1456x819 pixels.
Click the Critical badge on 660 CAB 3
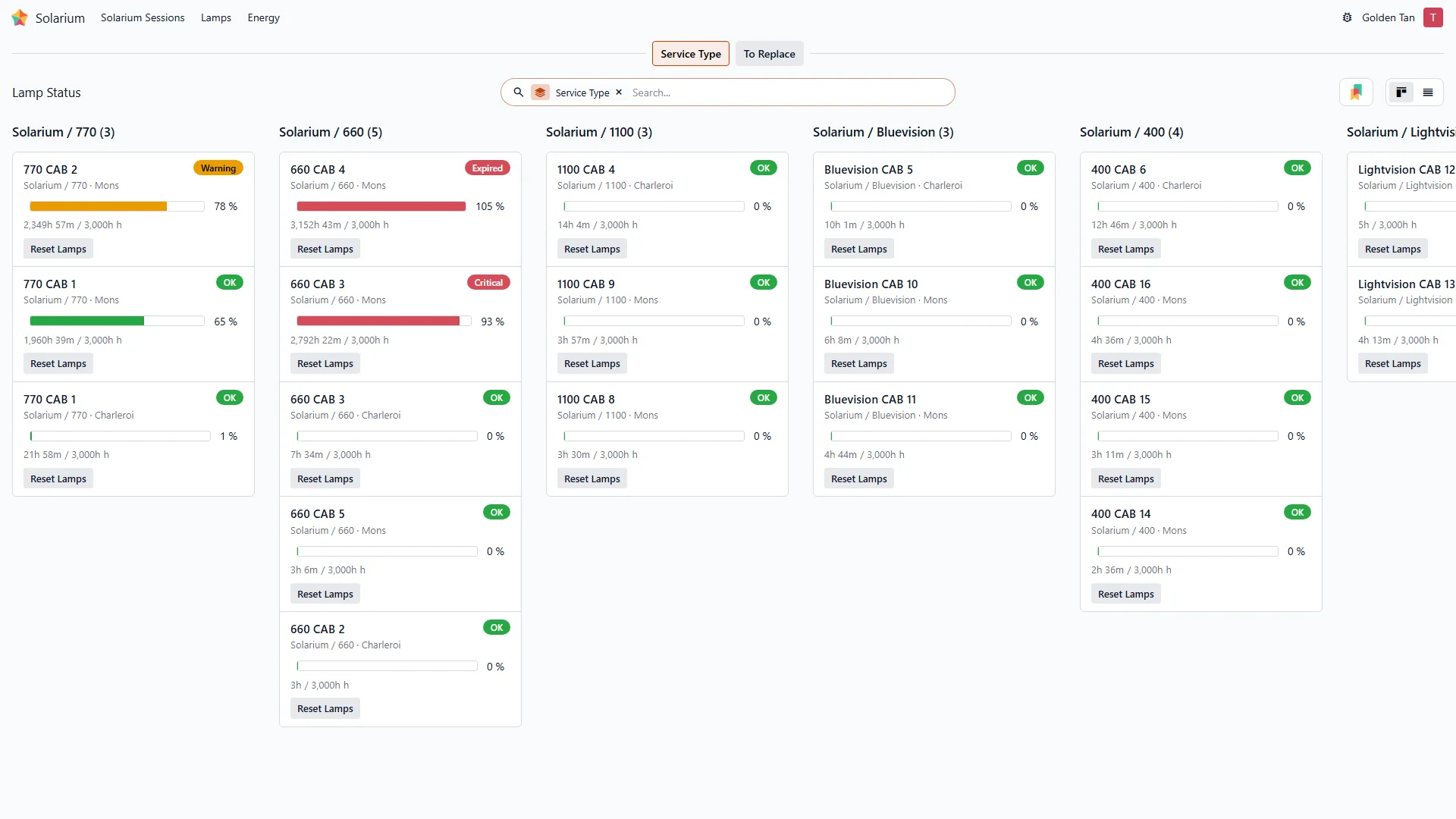(488, 283)
